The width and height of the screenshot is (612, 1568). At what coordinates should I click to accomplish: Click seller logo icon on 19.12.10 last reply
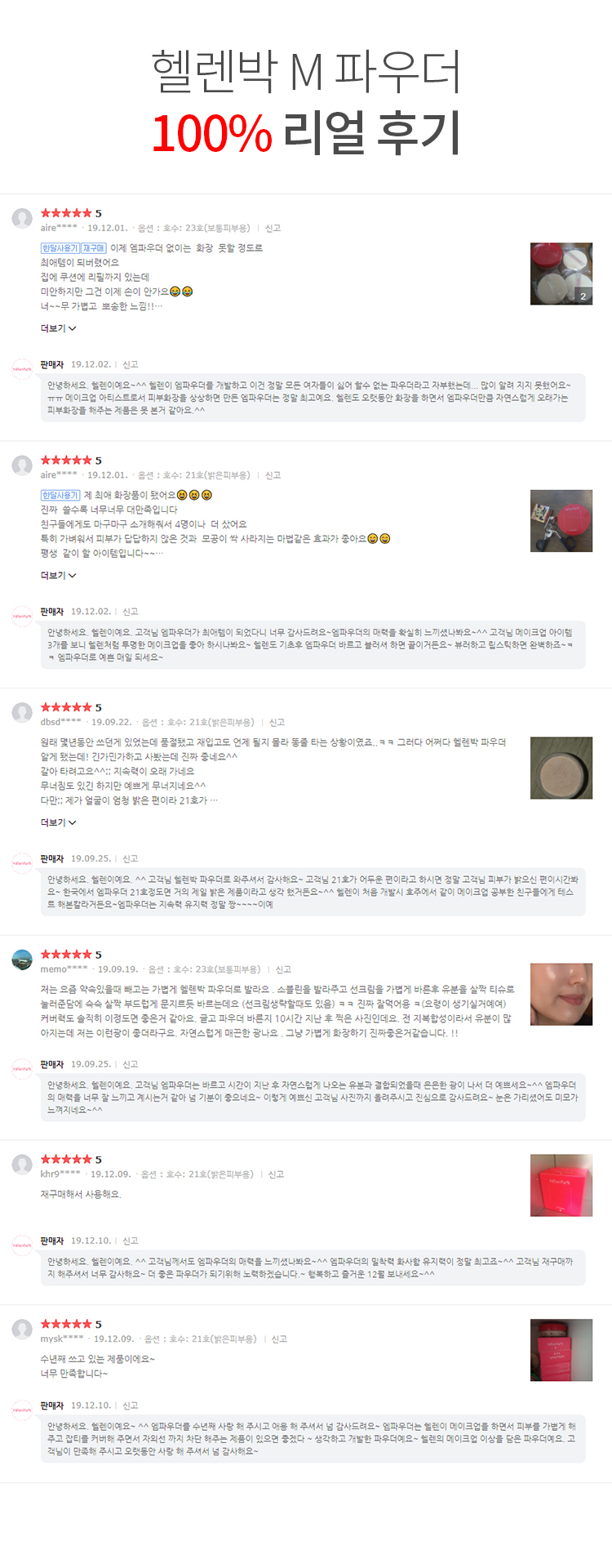[x=22, y=1410]
